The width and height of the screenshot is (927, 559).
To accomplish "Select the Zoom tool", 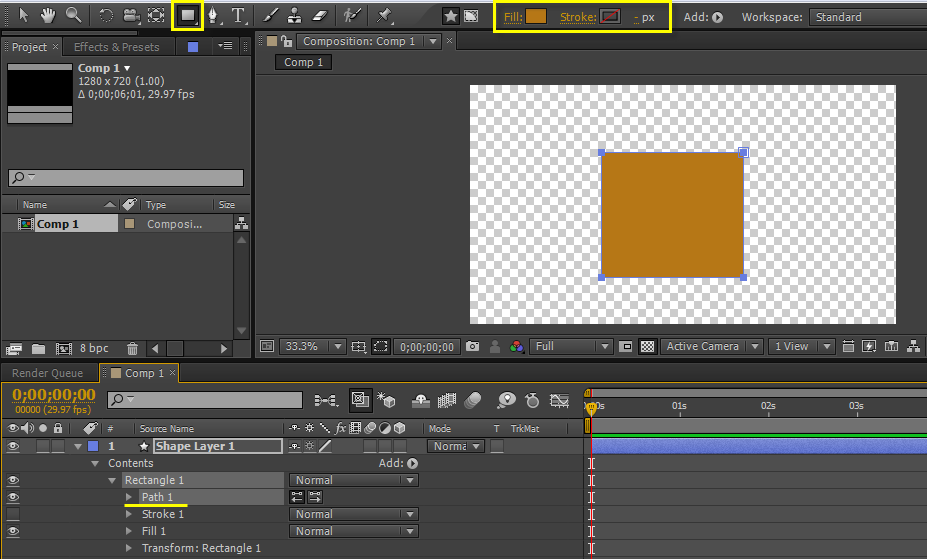I will click(73, 15).
